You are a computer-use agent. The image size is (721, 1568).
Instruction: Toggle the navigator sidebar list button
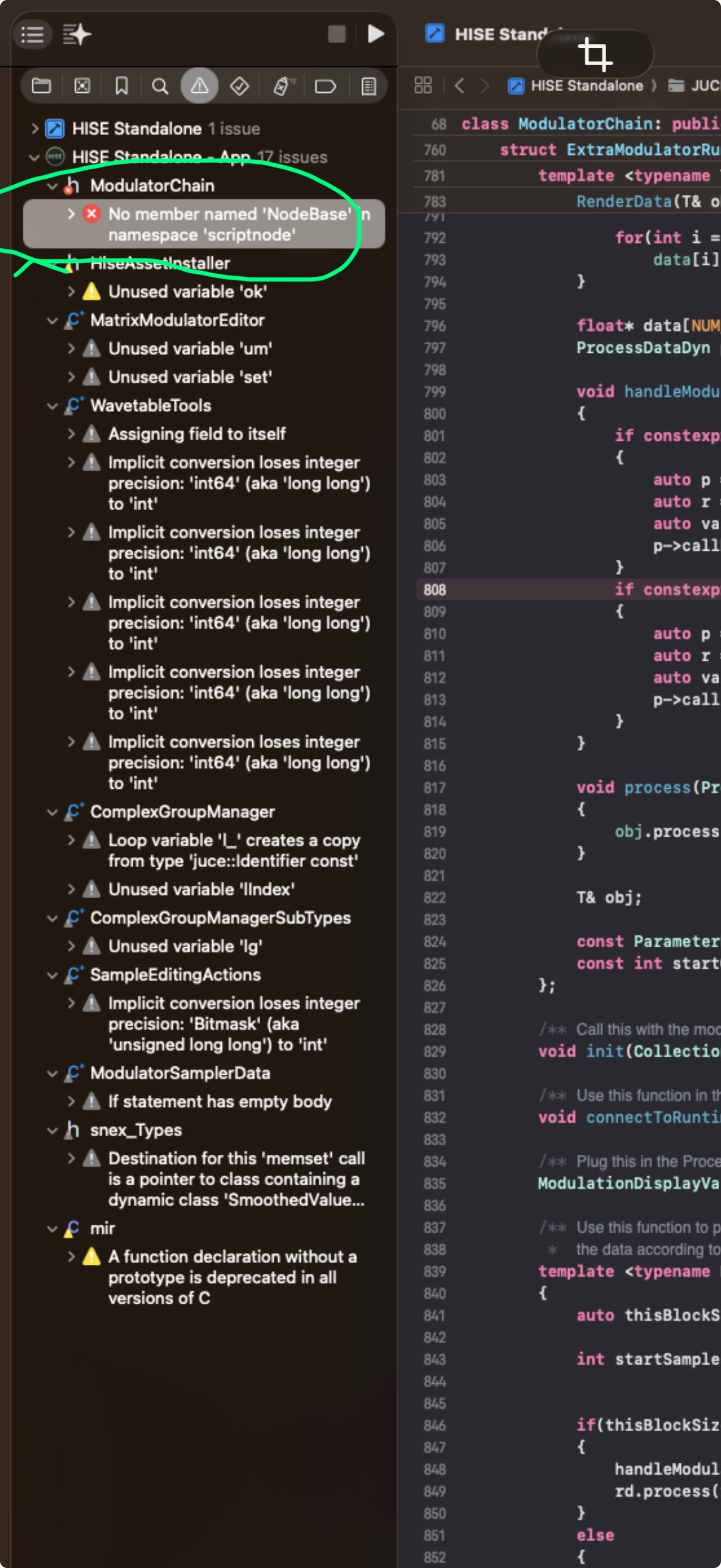[32, 34]
